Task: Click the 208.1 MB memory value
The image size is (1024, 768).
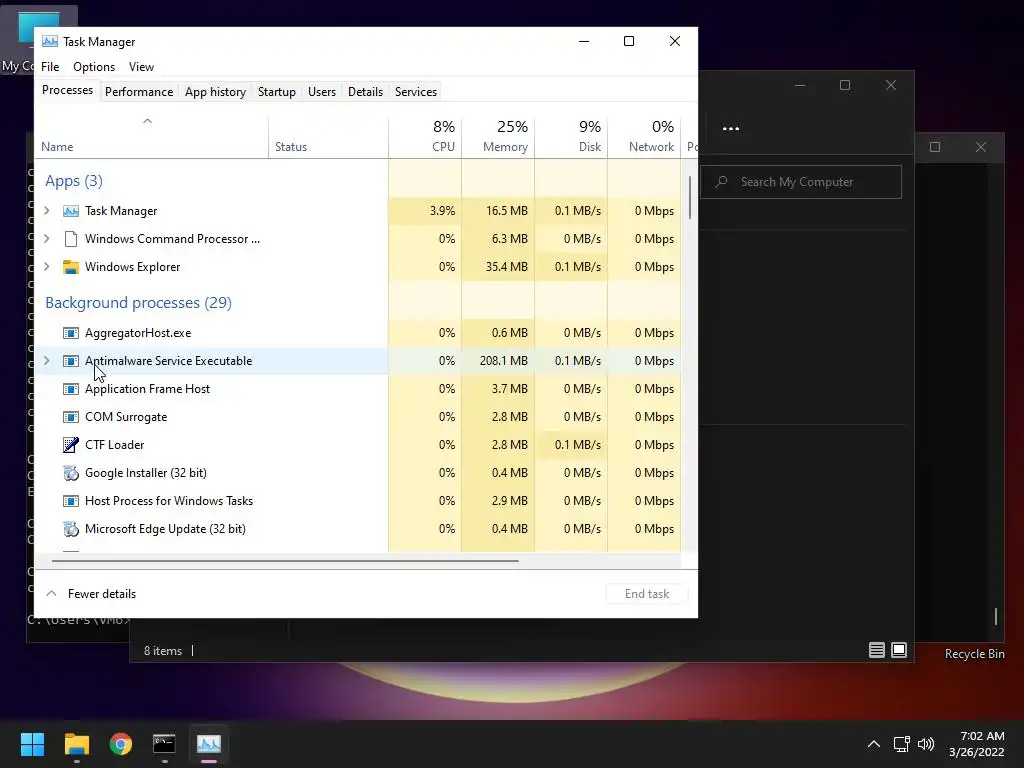Action: [x=504, y=361]
